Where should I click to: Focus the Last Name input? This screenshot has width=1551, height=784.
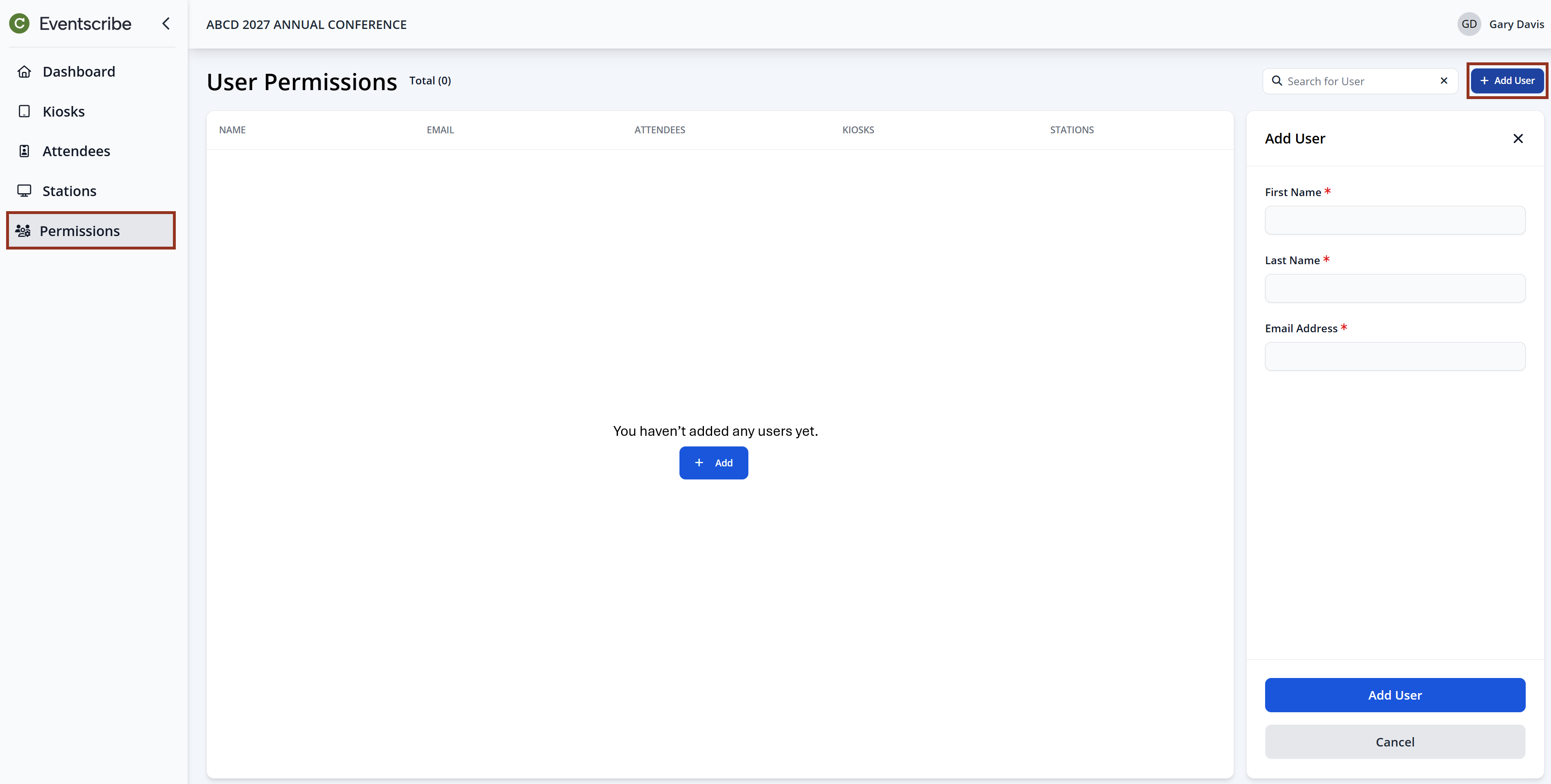1394,288
